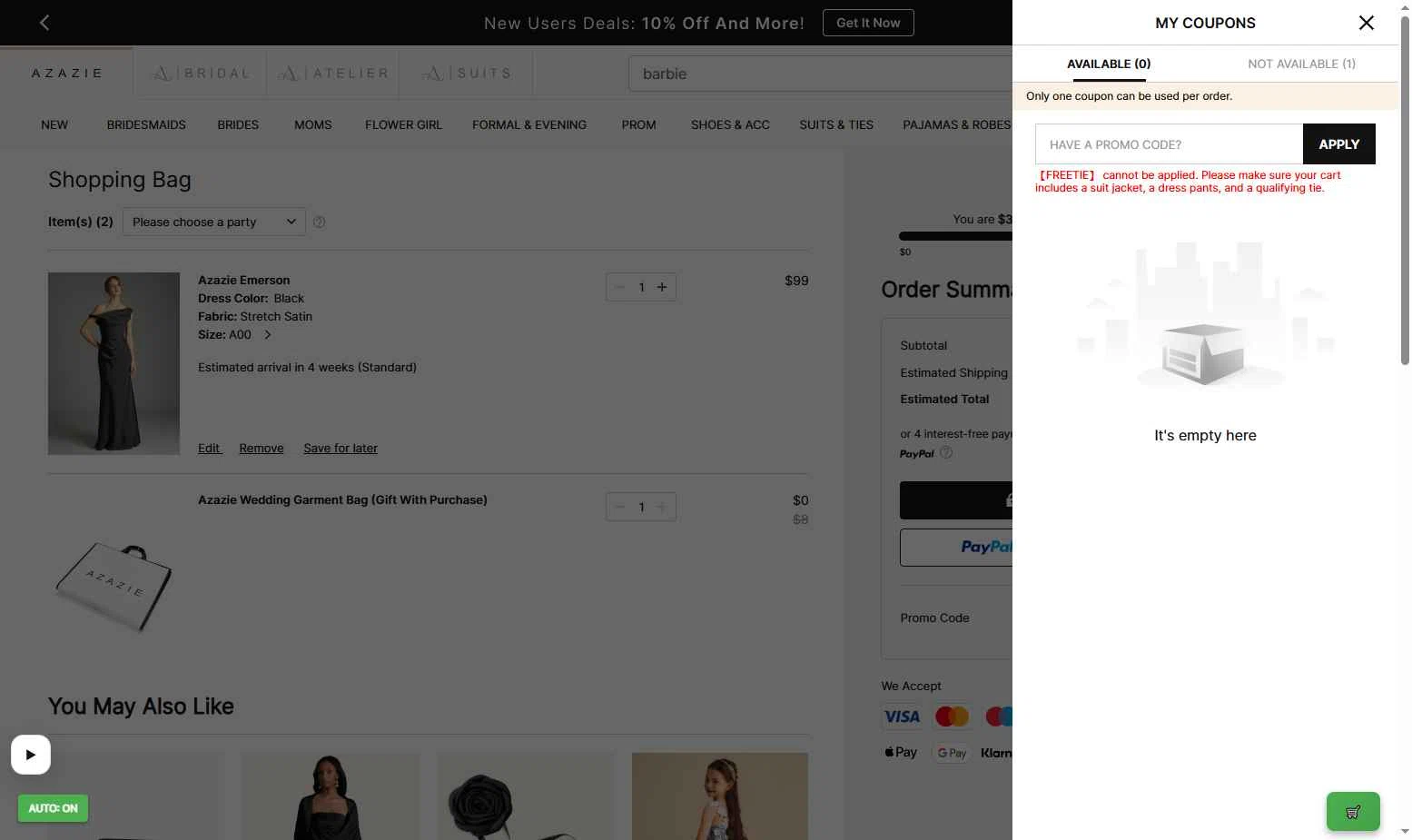The width and height of the screenshot is (1412, 840).
Task: Click Get It Now deal button
Action: tap(867, 23)
